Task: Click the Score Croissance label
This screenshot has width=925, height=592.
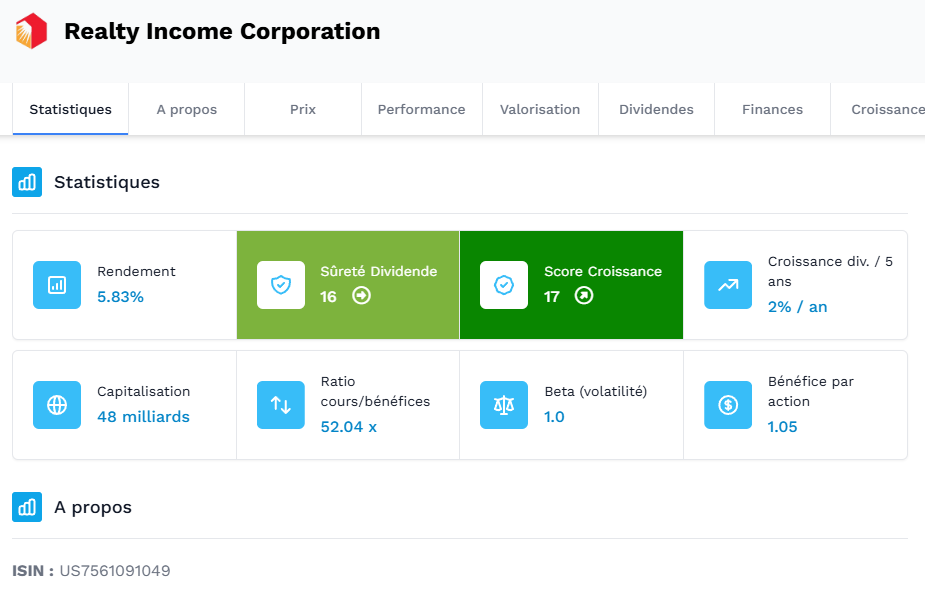Action: tap(603, 271)
